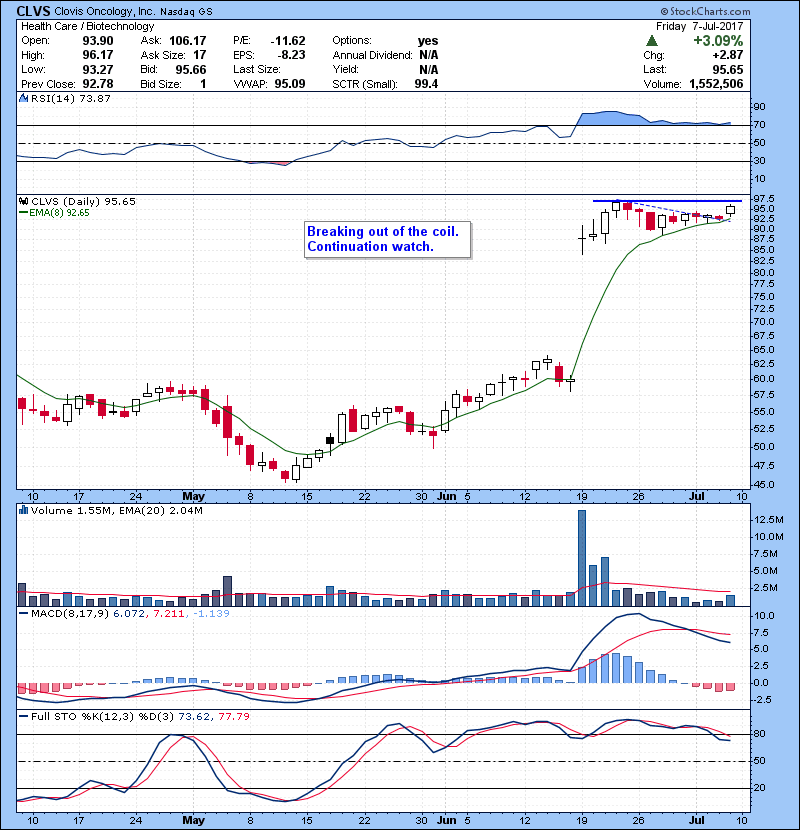The height and width of the screenshot is (830, 800).
Task: Click the blue horizontal resistance line near 97.5
Action: [x=667, y=201]
